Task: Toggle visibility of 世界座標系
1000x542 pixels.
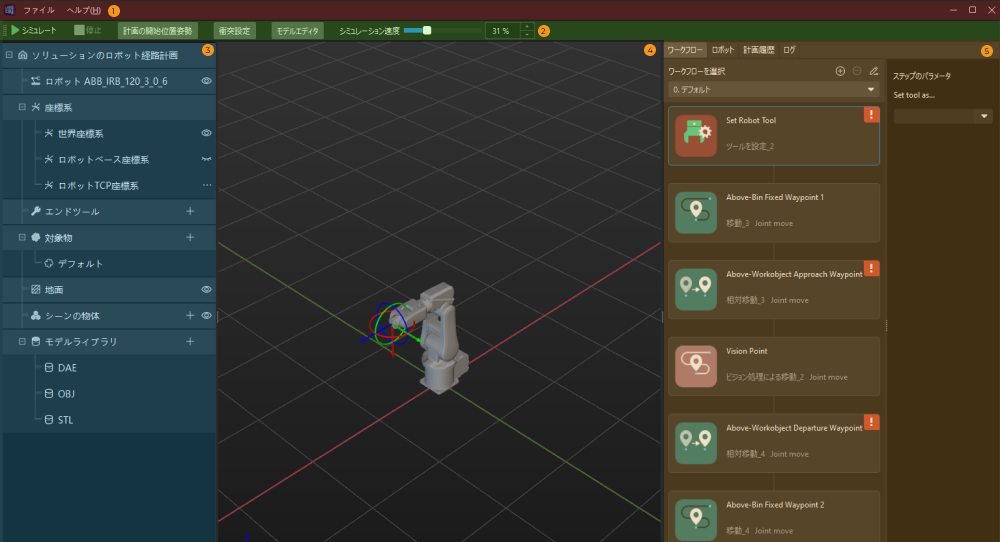Action: tap(206, 133)
